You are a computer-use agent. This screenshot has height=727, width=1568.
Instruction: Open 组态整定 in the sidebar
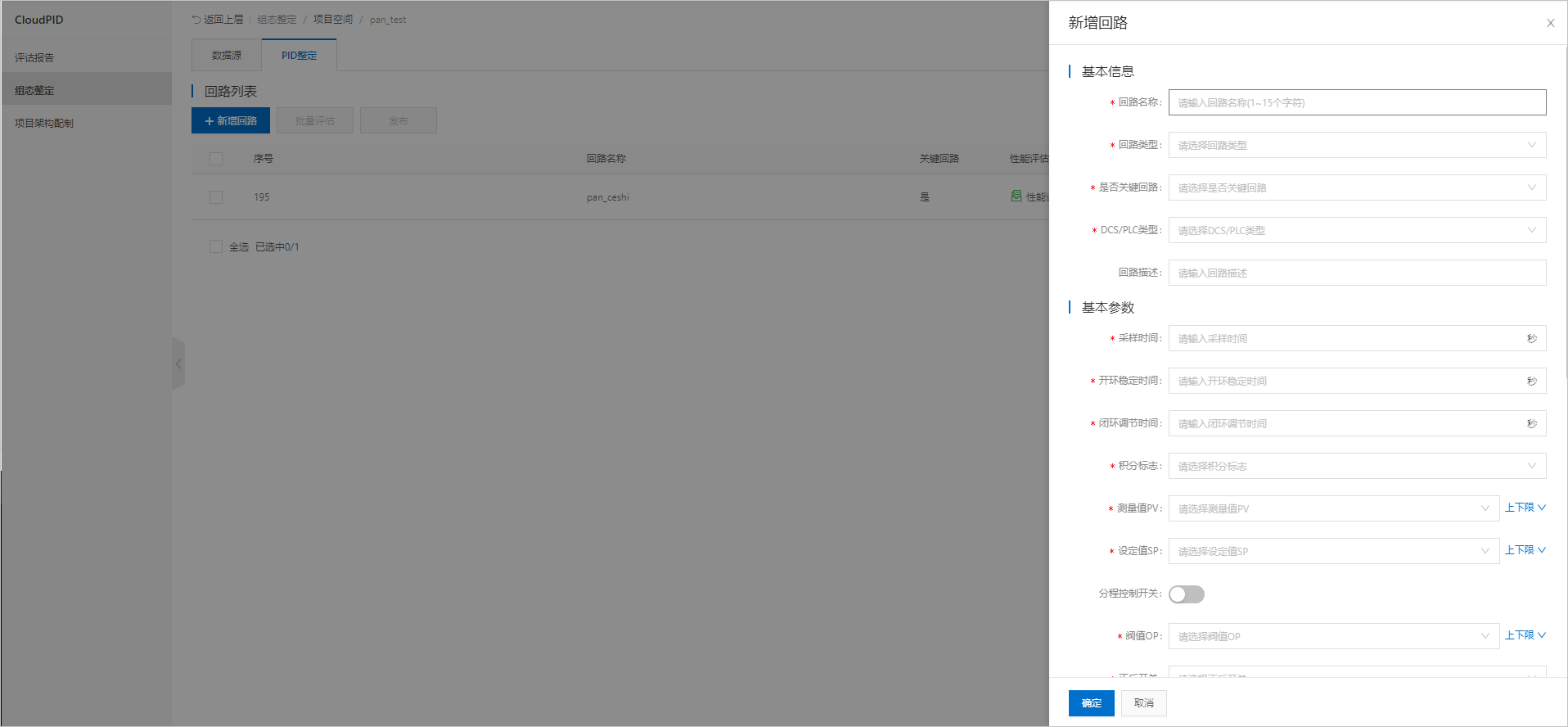click(86, 90)
